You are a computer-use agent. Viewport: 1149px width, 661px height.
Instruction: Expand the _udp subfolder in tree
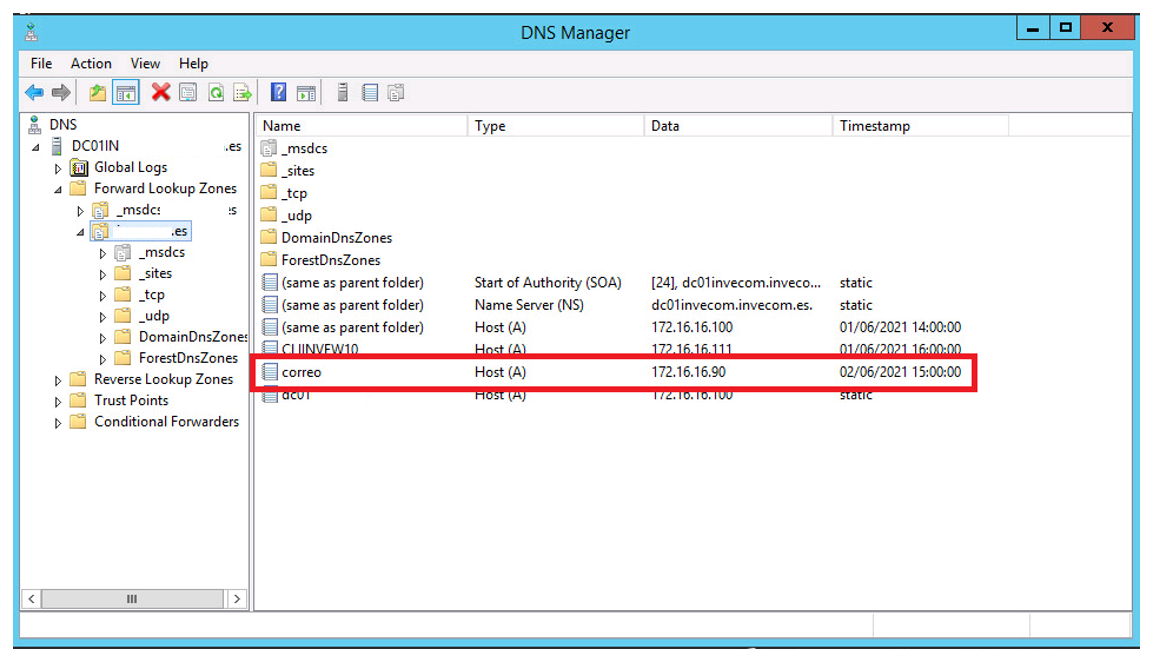tap(103, 317)
